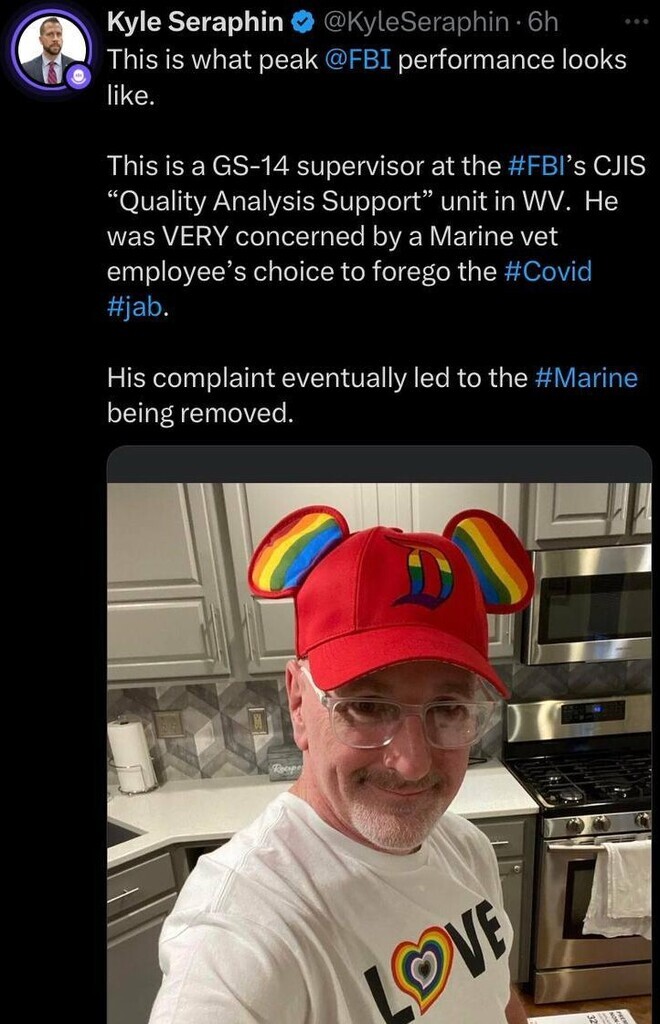Select the "GS-14 supervisor" paragraph text
The width and height of the screenshot is (660, 1024).
[x=376, y=236]
